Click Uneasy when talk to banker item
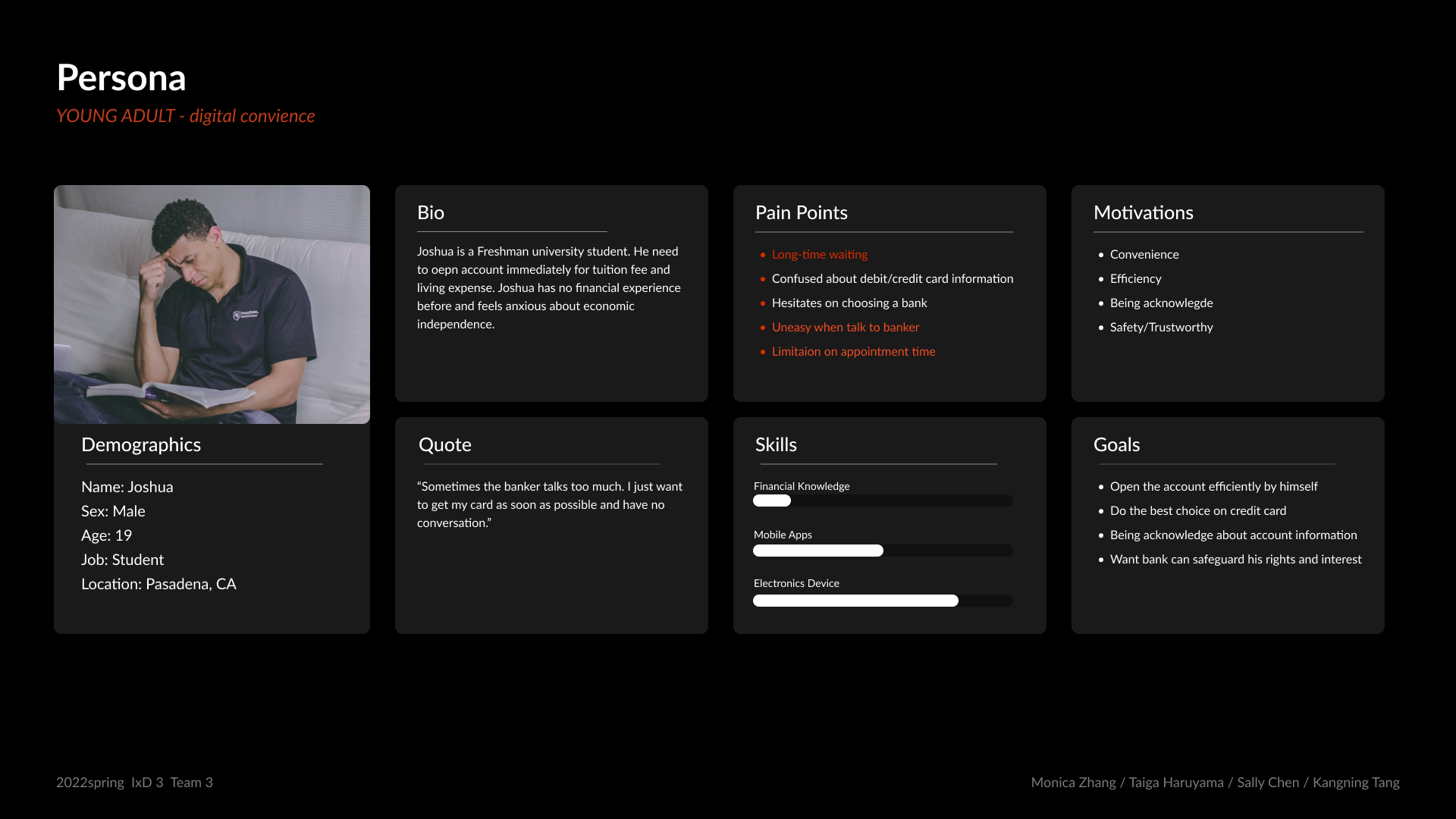Screen dimensions: 1456x819 (x=845, y=328)
